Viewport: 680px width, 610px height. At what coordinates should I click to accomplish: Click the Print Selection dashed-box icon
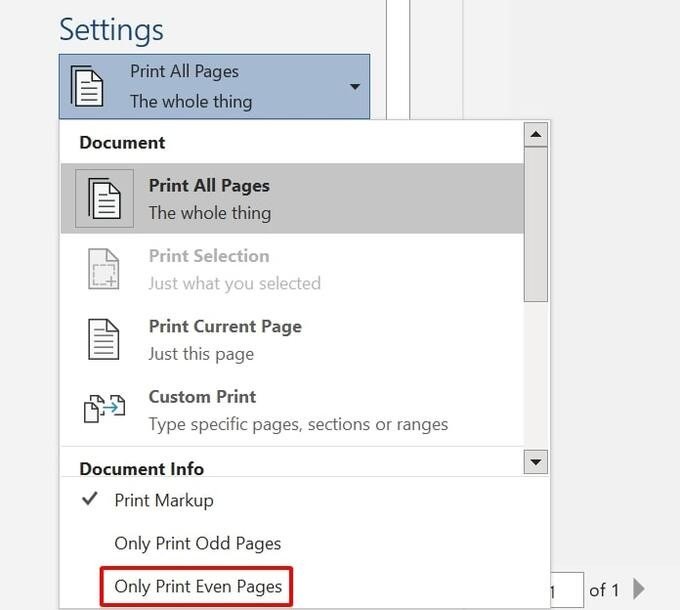(104, 269)
